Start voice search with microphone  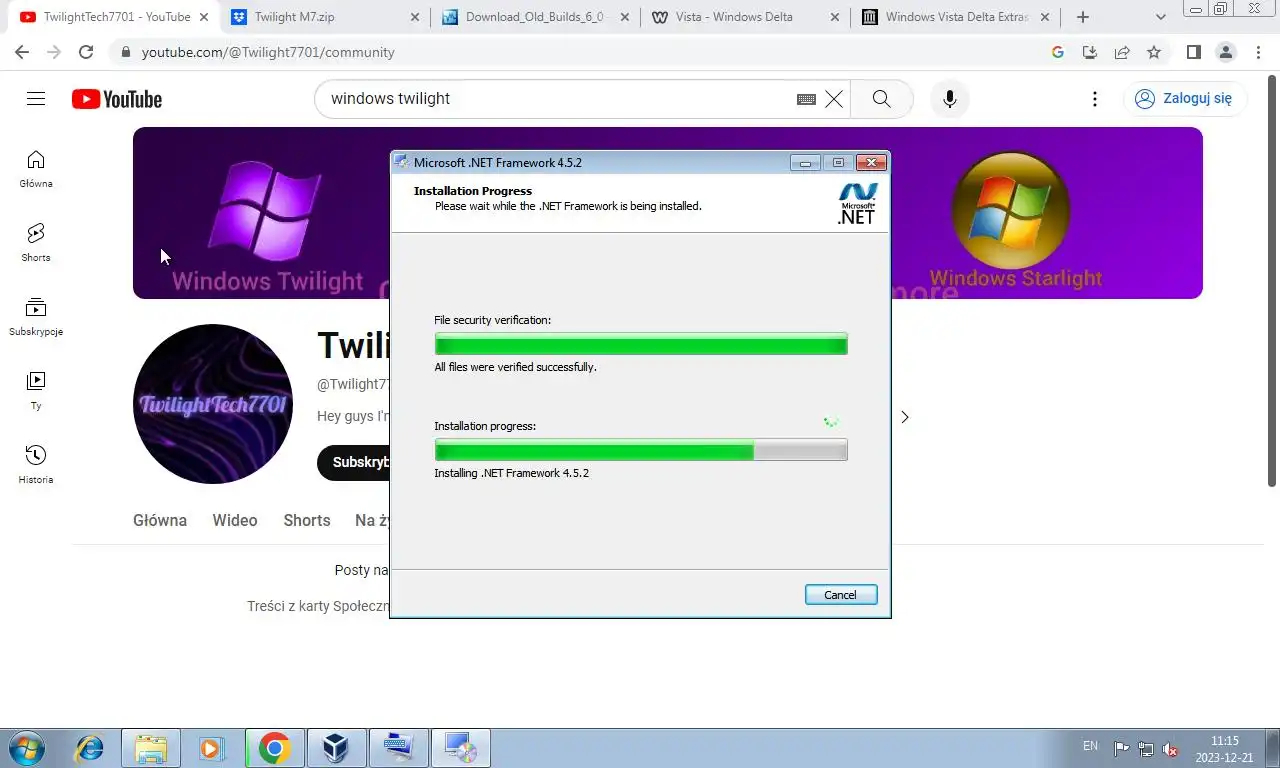point(950,99)
